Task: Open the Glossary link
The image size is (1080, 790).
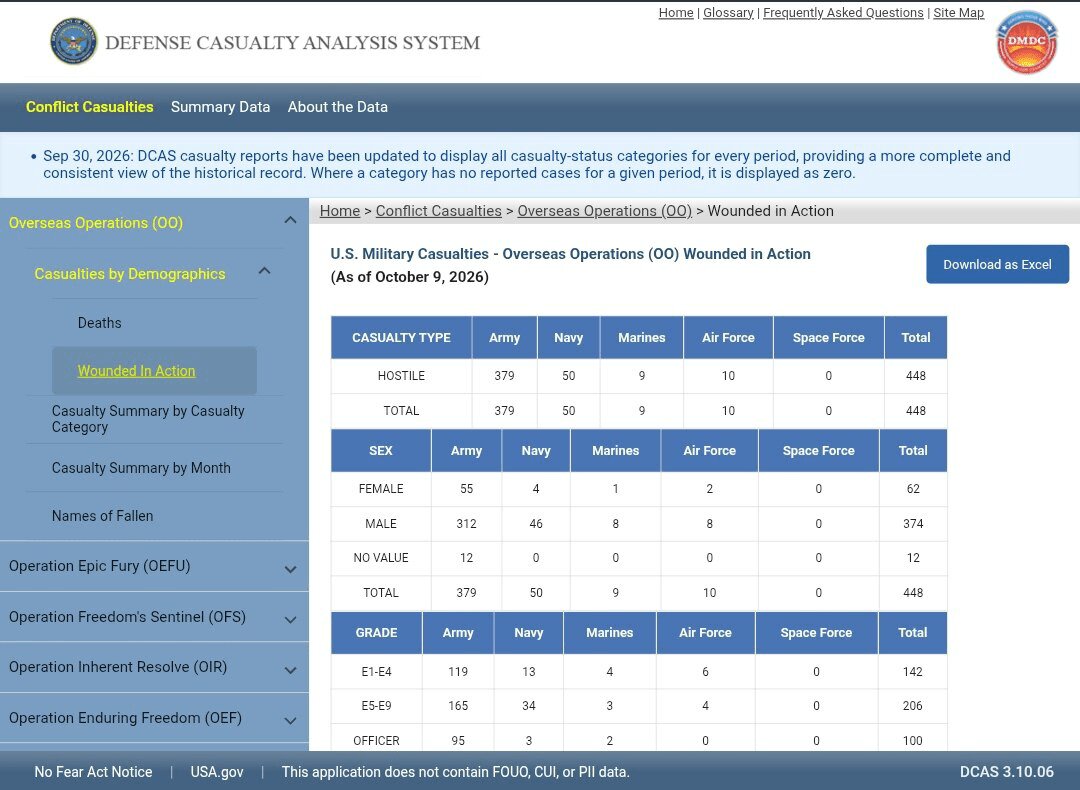Action: 728,12
